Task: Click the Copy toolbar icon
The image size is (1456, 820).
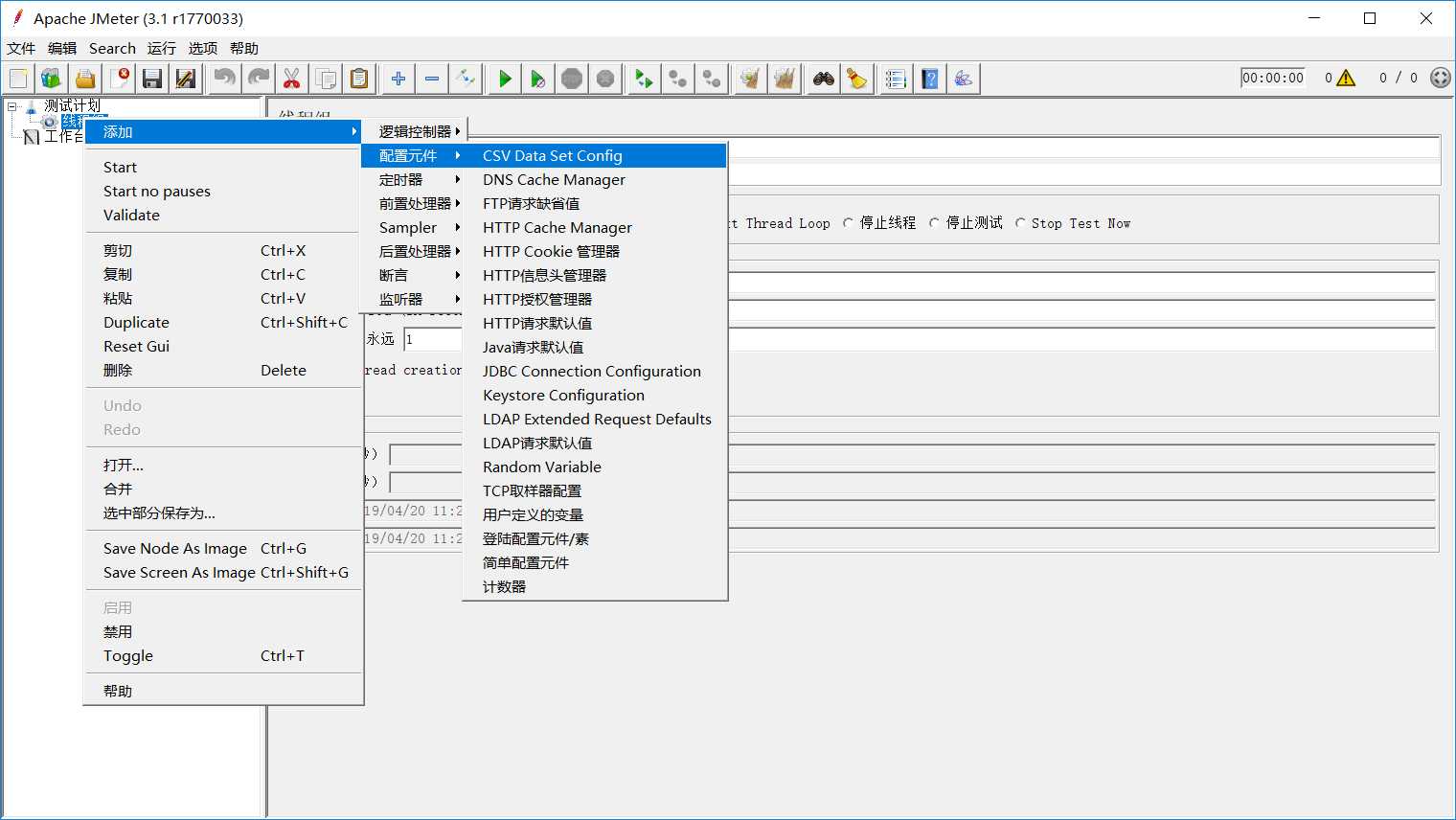Action: pyautogui.click(x=326, y=79)
